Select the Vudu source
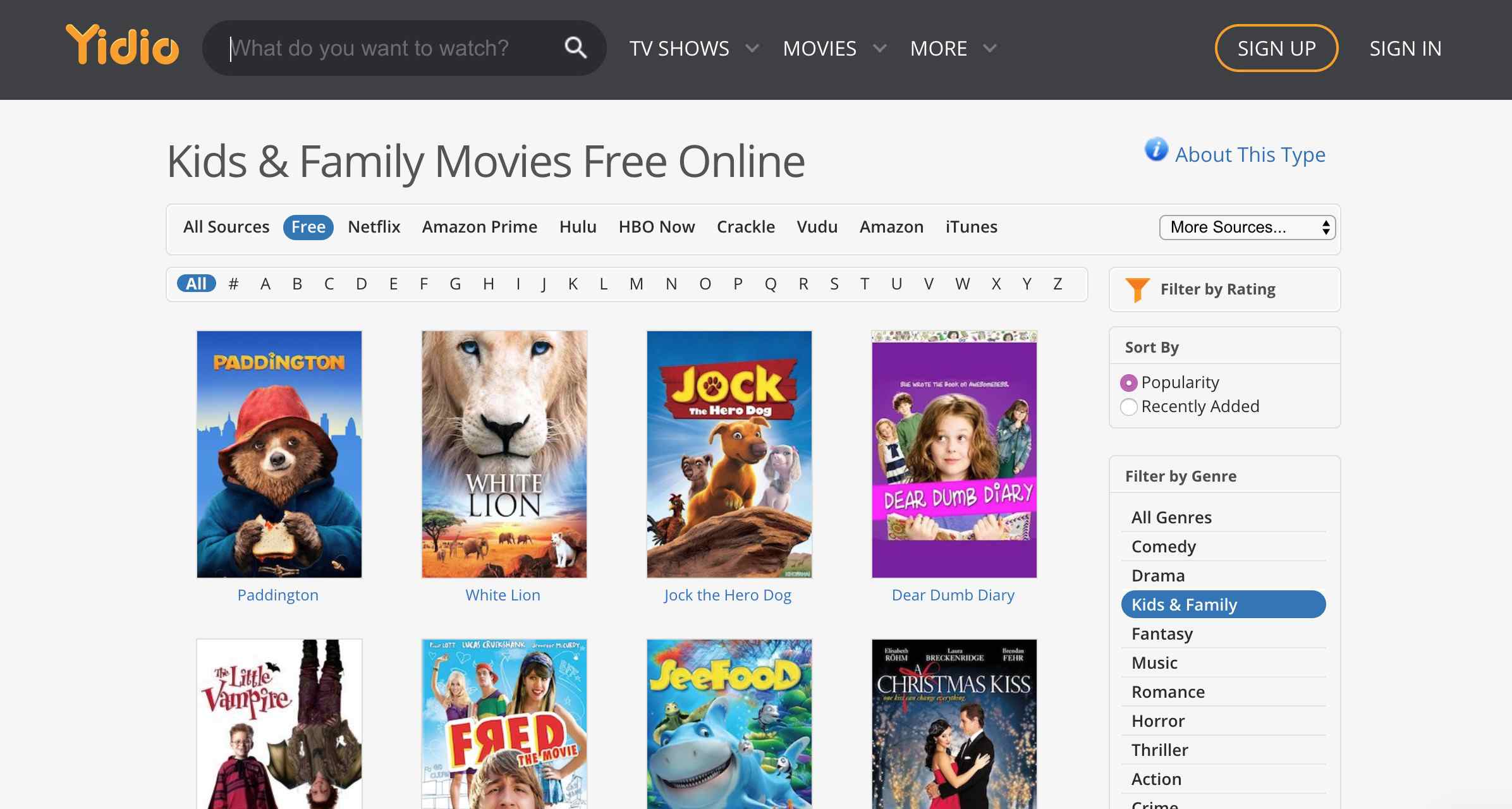This screenshot has height=809, width=1512. [817, 227]
